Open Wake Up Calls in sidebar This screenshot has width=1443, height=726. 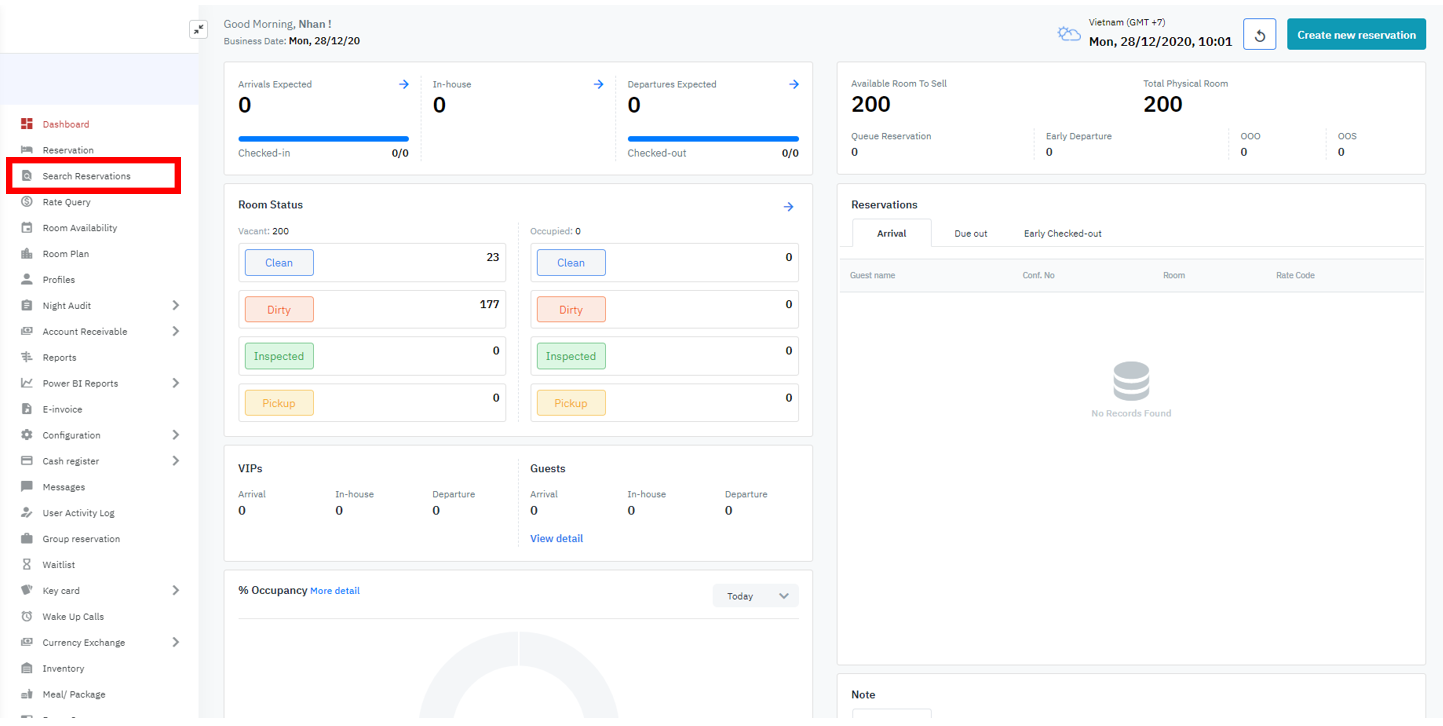[x=72, y=617]
